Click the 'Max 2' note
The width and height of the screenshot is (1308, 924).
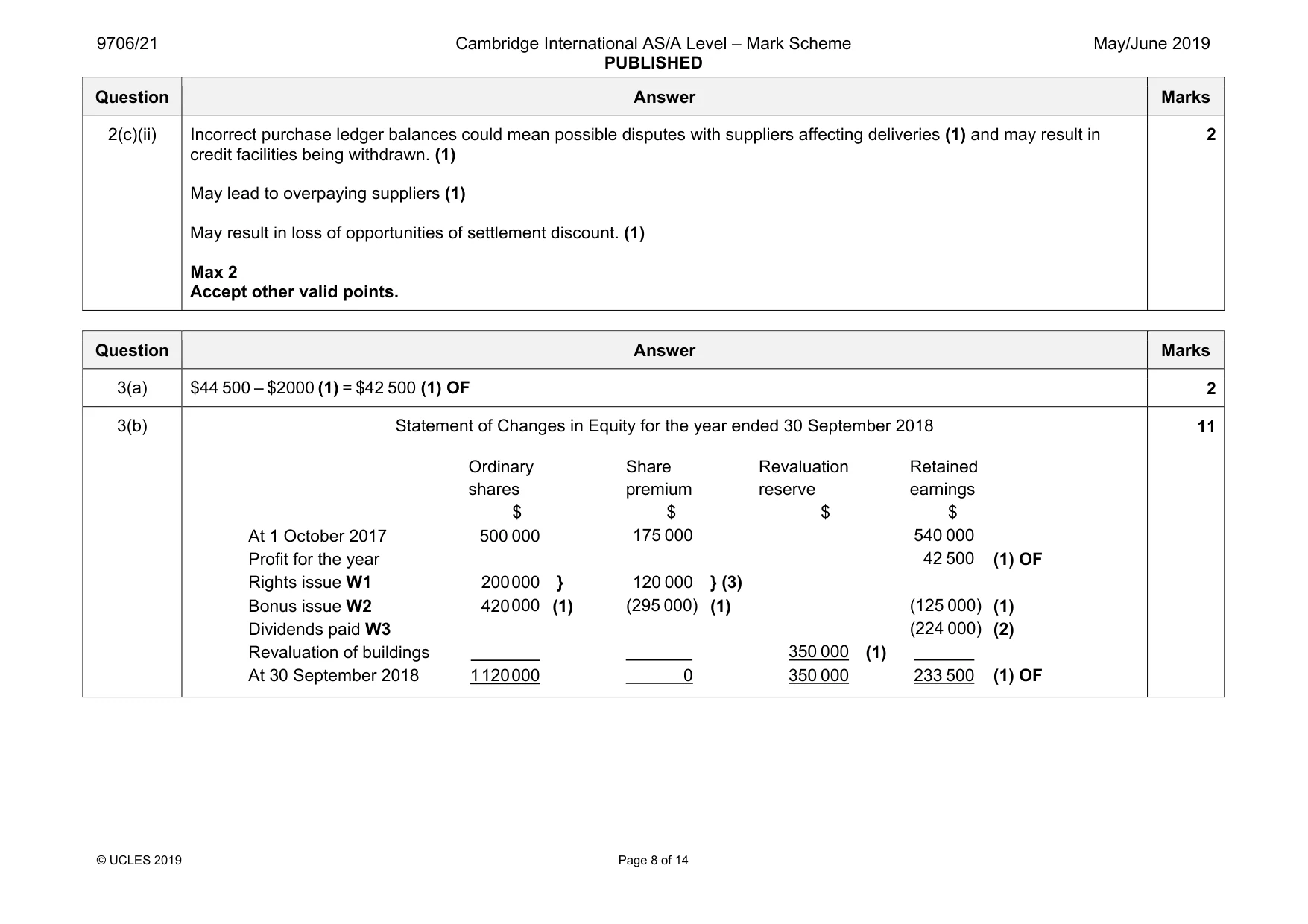tap(214, 272)
